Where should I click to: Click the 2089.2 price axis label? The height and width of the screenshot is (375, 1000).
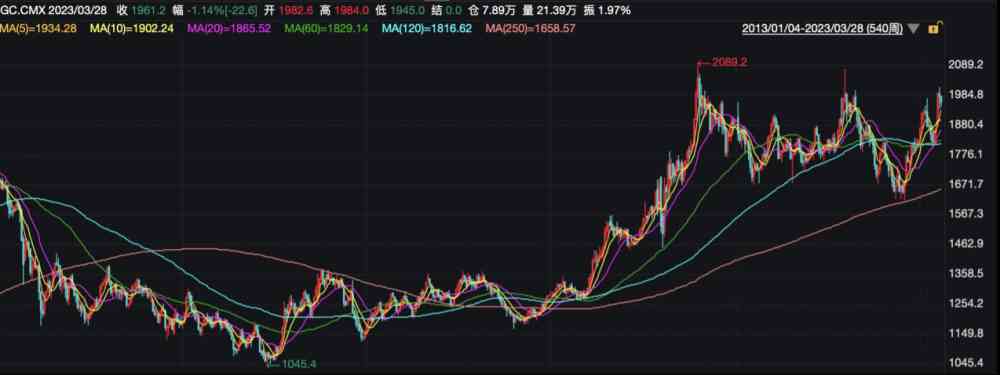coord(967,64)
